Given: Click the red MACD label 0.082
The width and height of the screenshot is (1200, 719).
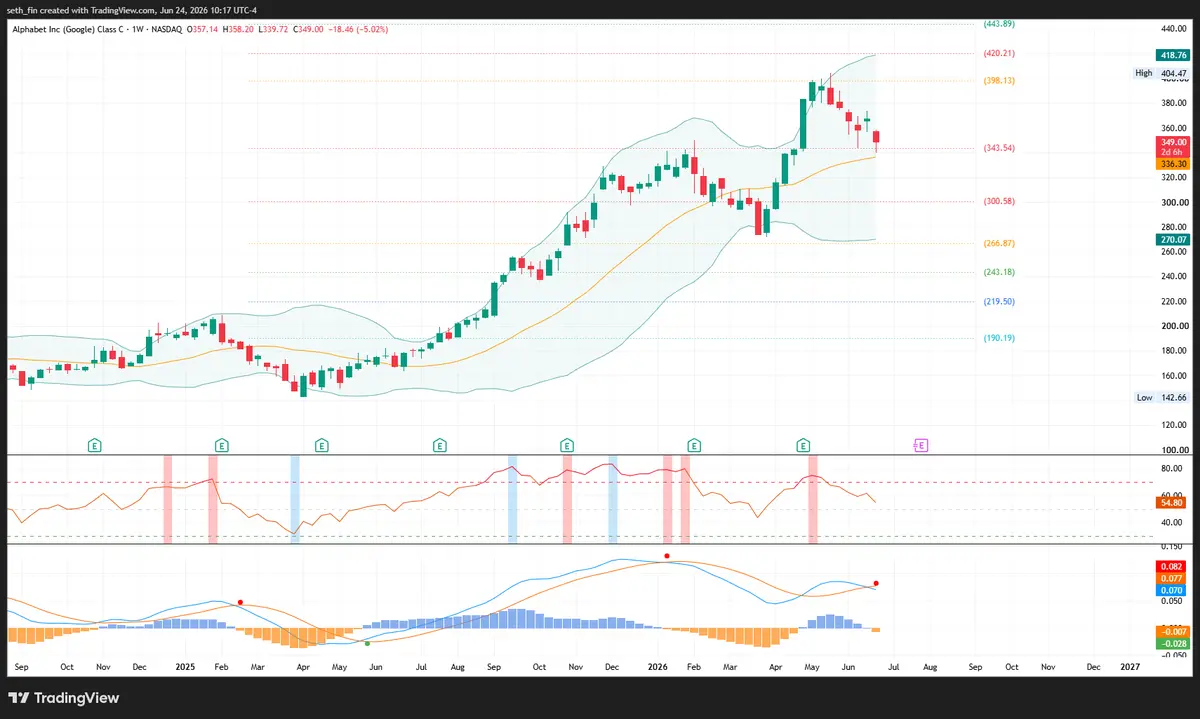Looking at the screenshot, I should coord(1172,566).
